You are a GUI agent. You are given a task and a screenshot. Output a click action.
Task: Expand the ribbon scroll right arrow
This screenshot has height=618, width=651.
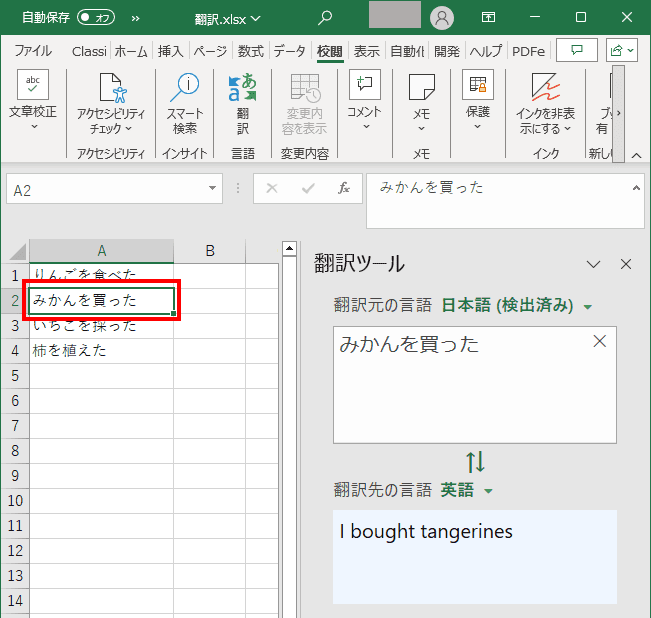[x=618, y=113]
